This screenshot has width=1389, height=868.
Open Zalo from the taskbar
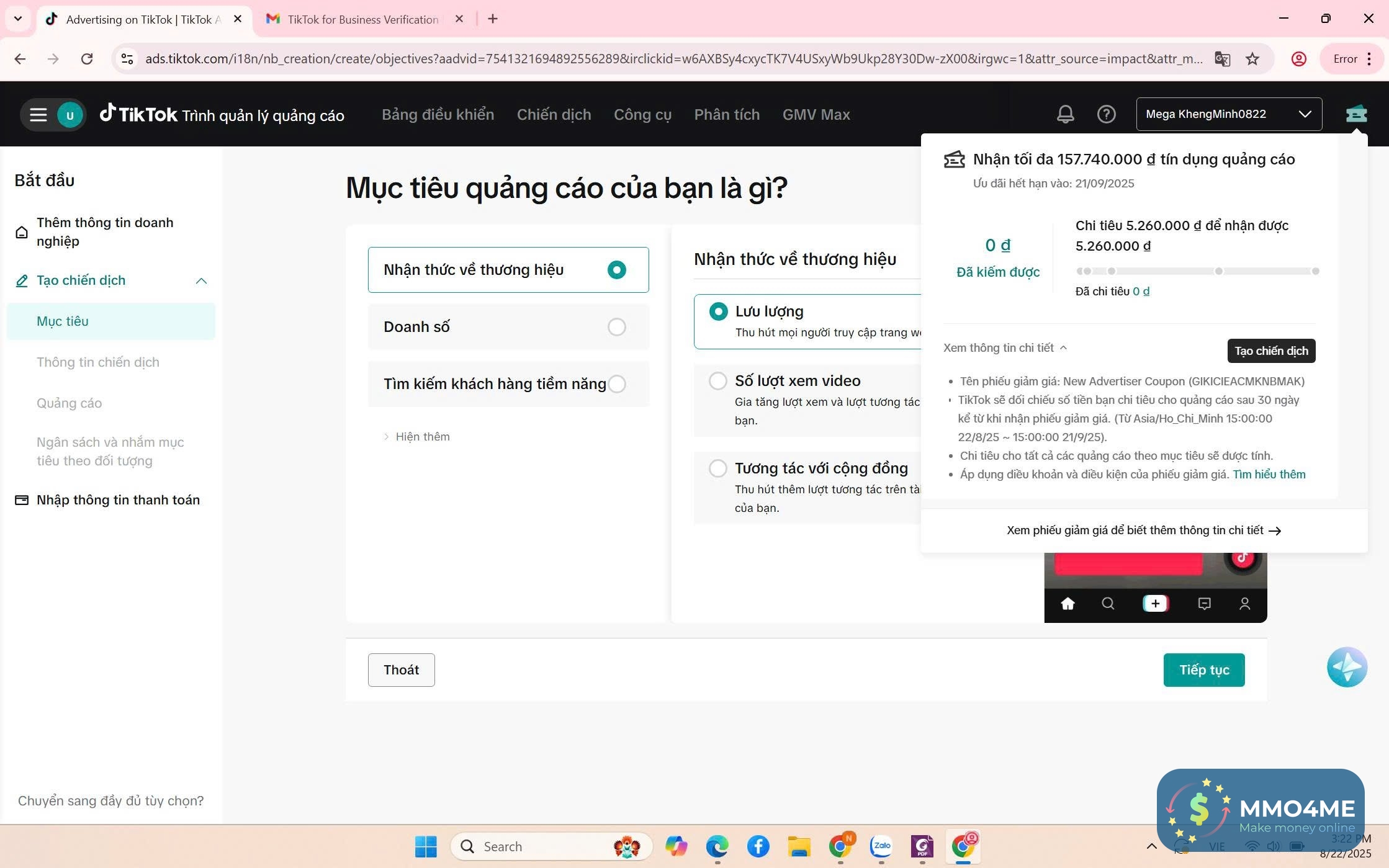point(881,846)
